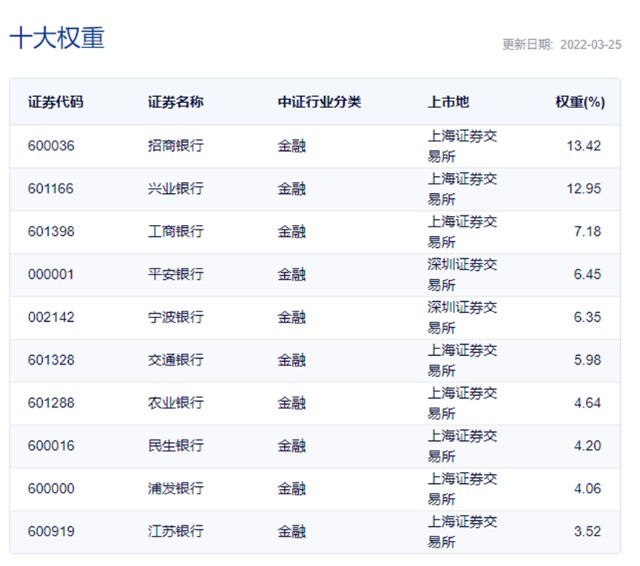
Task: Click stock code 601398
Action: [51, 232]
